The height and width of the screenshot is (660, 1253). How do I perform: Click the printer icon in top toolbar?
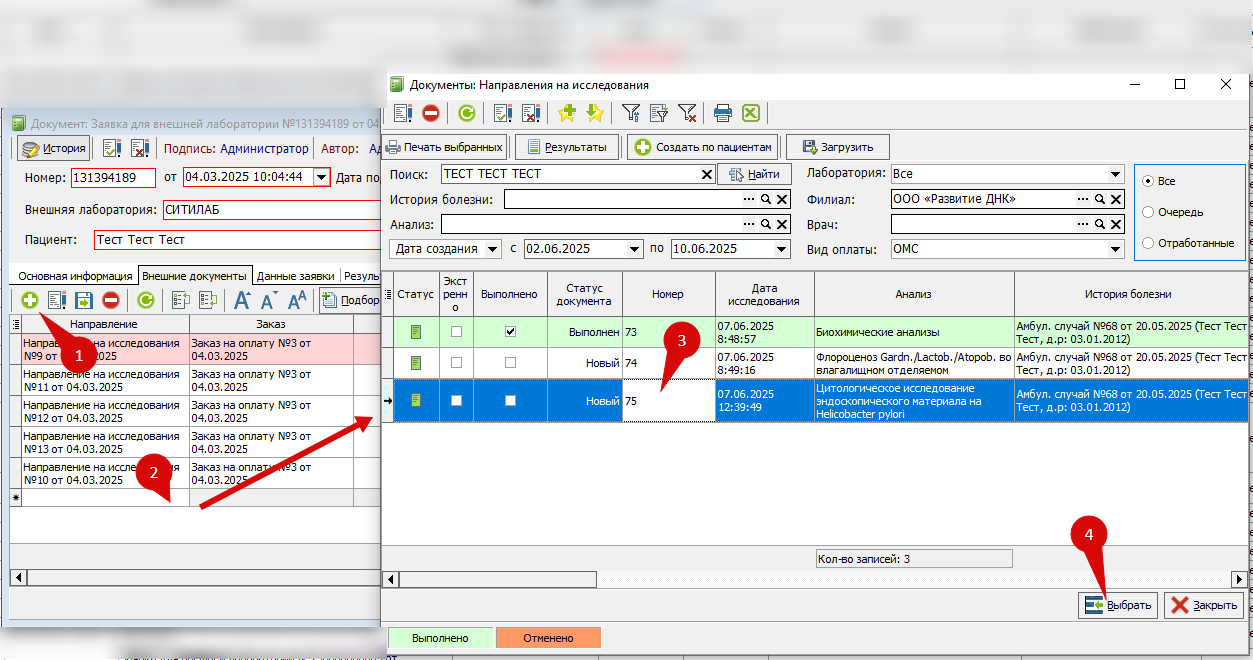(723, 113)
